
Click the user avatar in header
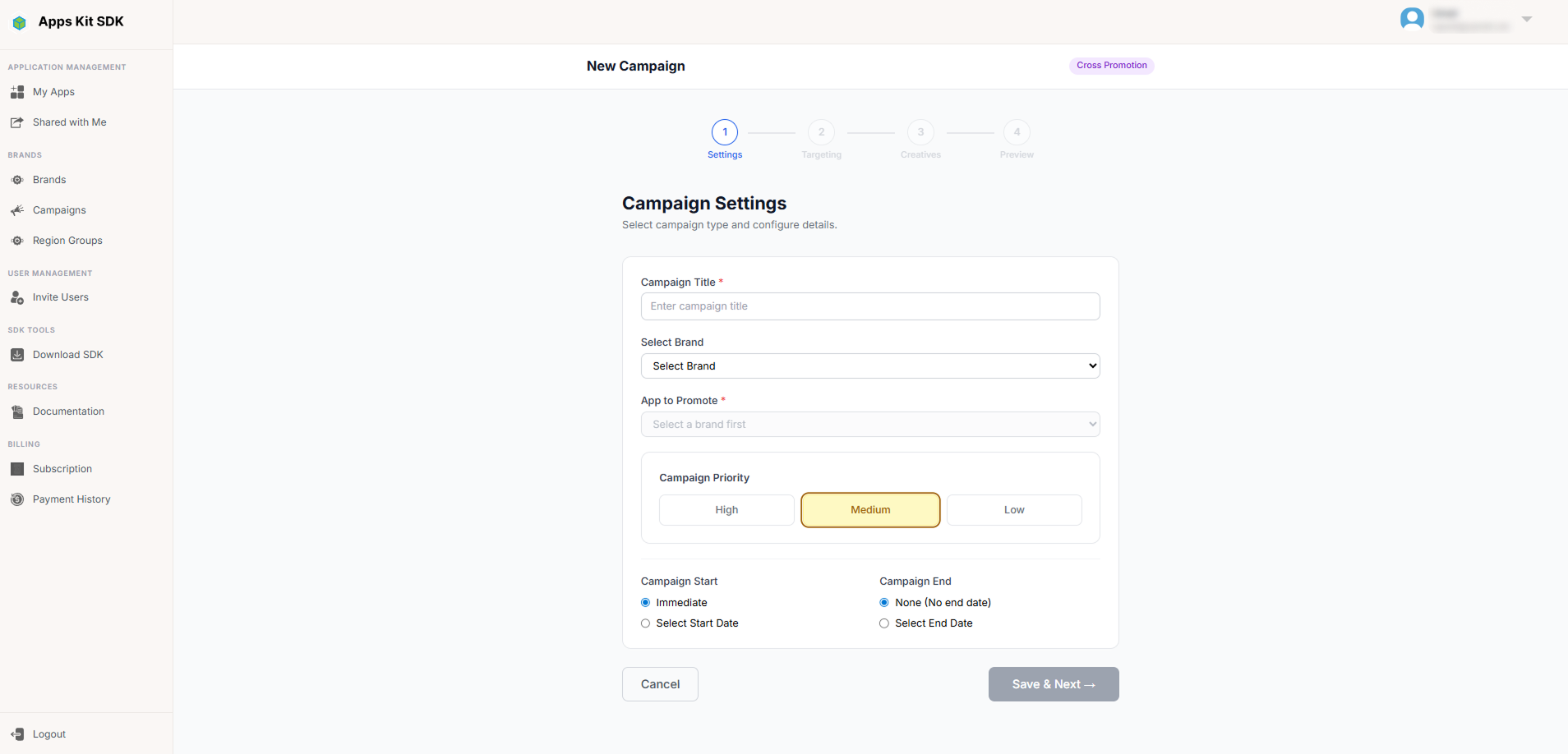point(1412,19)
